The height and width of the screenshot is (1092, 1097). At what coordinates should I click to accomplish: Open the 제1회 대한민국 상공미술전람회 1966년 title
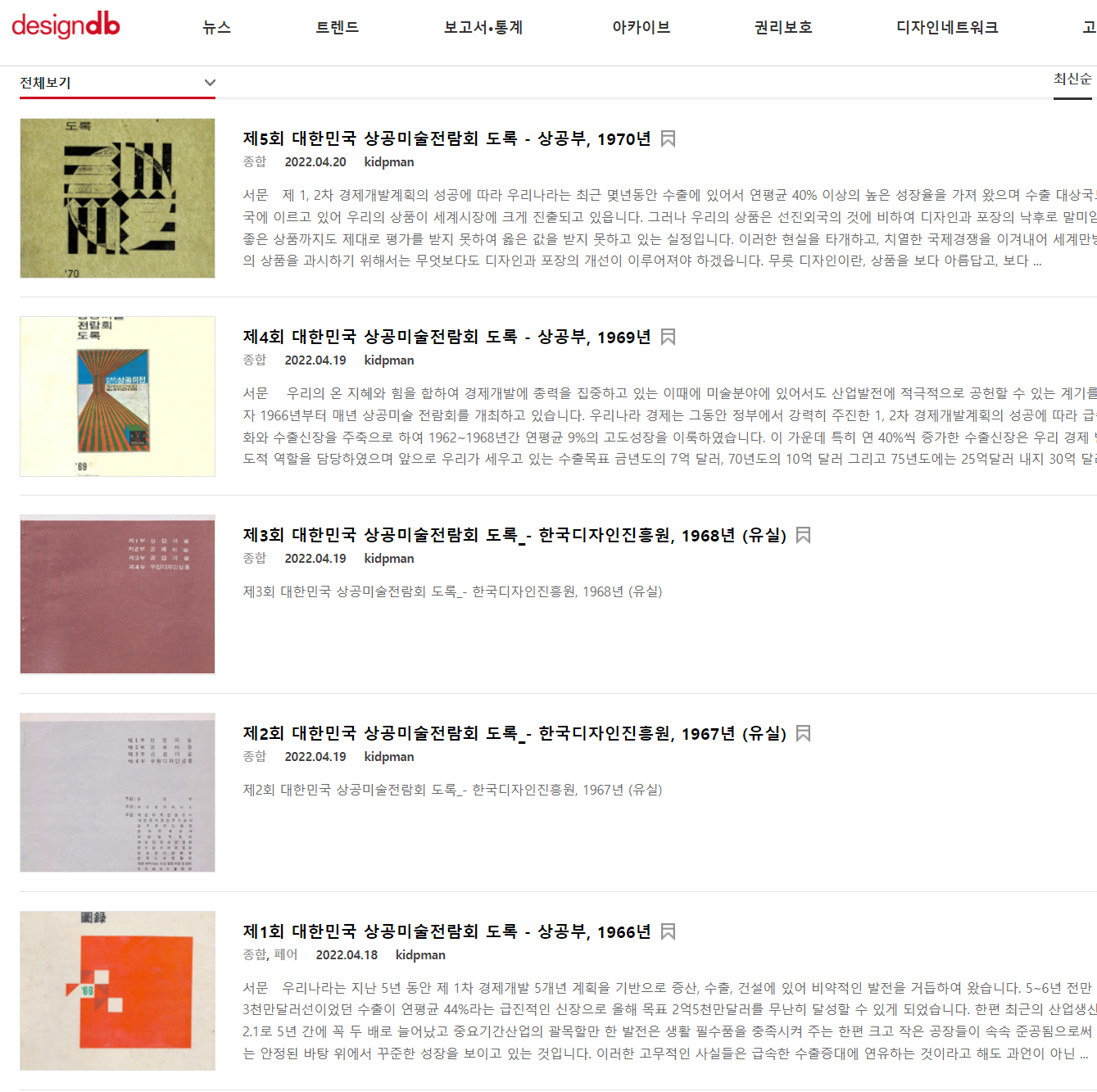point(447,931)
